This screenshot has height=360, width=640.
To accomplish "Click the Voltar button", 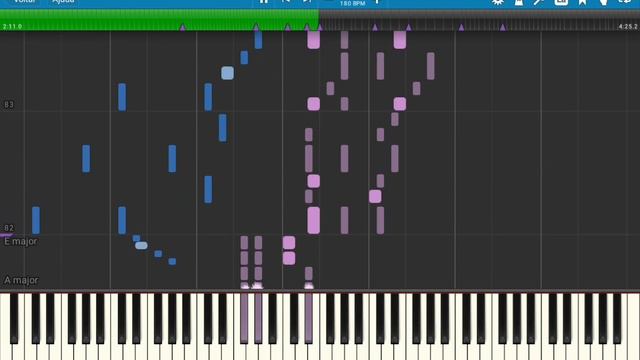I will point(24,1).
